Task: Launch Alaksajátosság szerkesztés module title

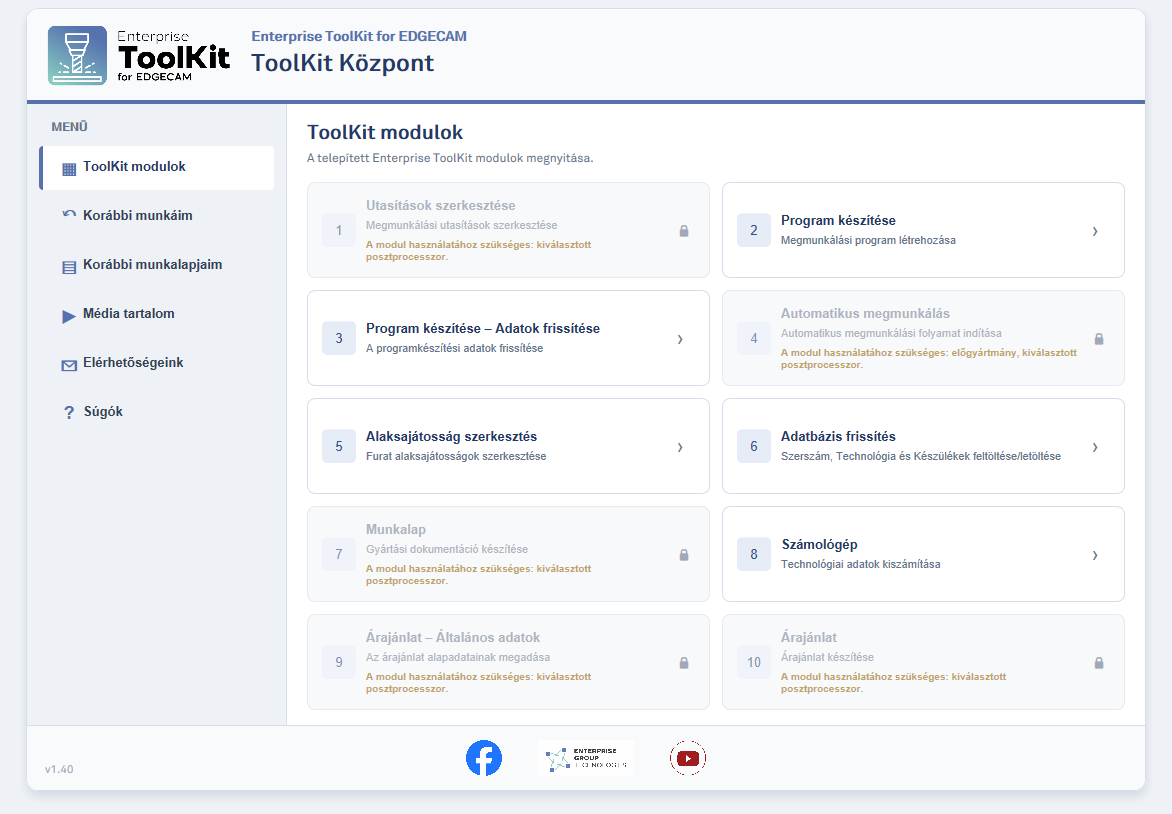Action: [x=451, y=437]
